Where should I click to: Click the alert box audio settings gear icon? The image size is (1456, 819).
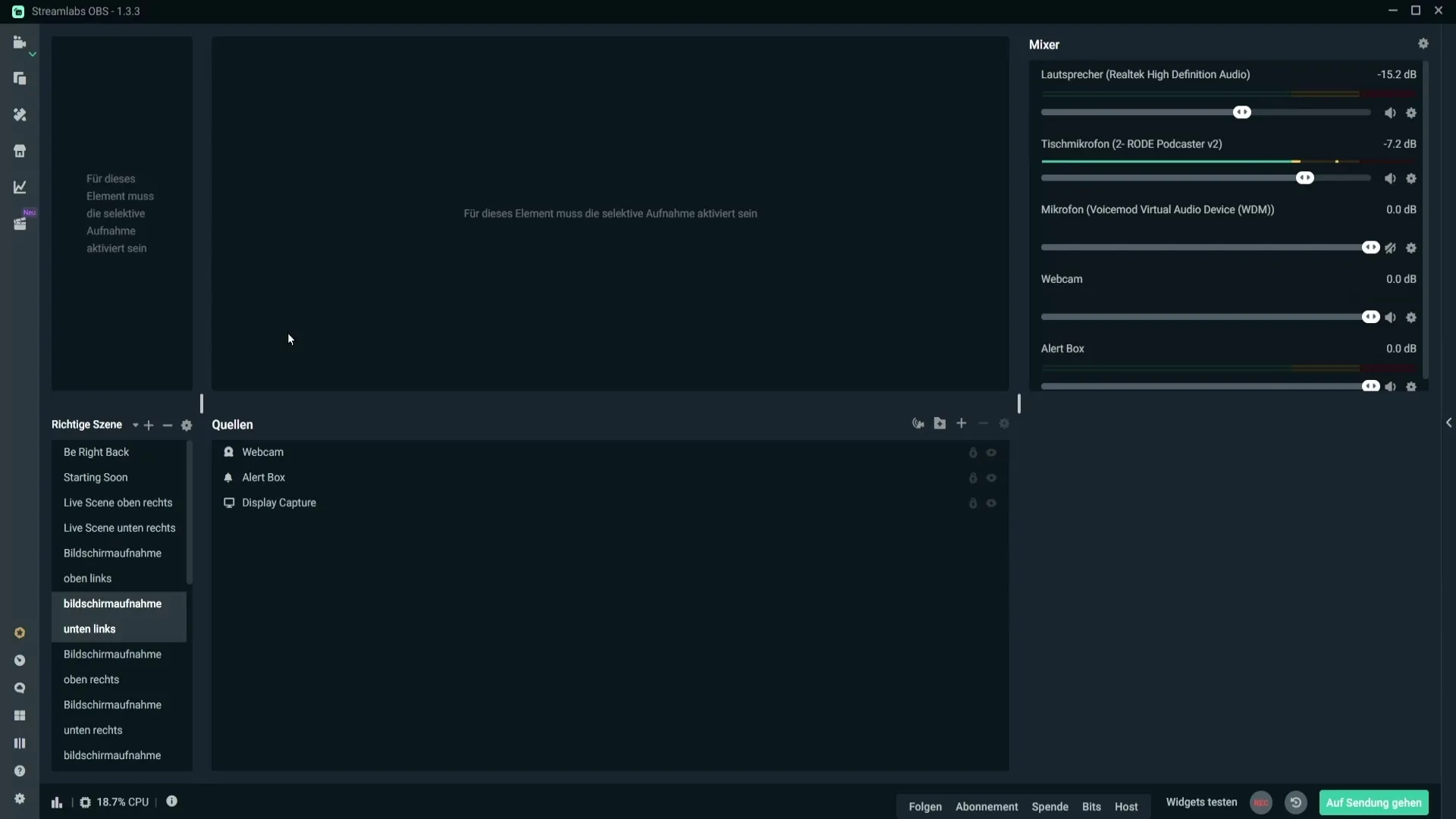pos(1413,387)
